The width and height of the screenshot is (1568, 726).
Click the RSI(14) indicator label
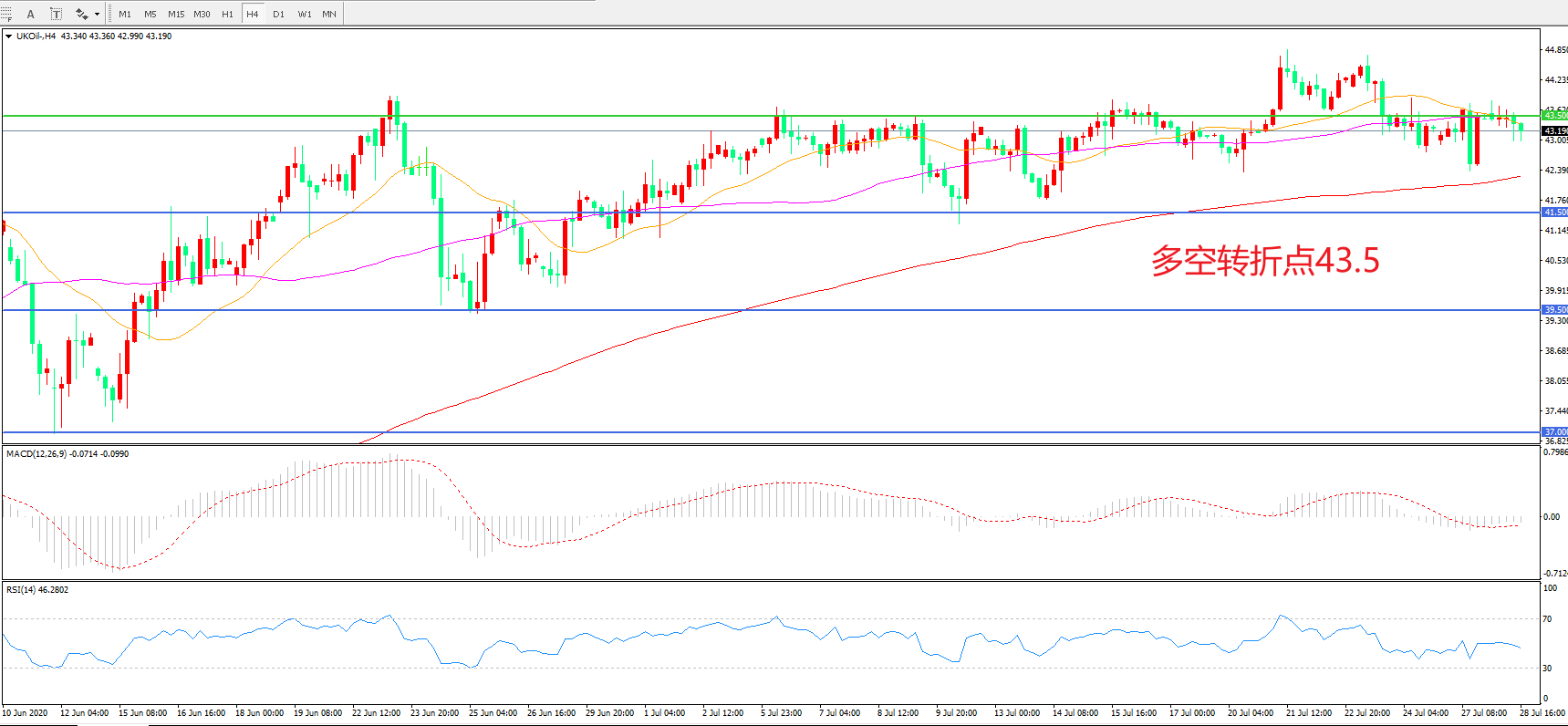point(37,589)
